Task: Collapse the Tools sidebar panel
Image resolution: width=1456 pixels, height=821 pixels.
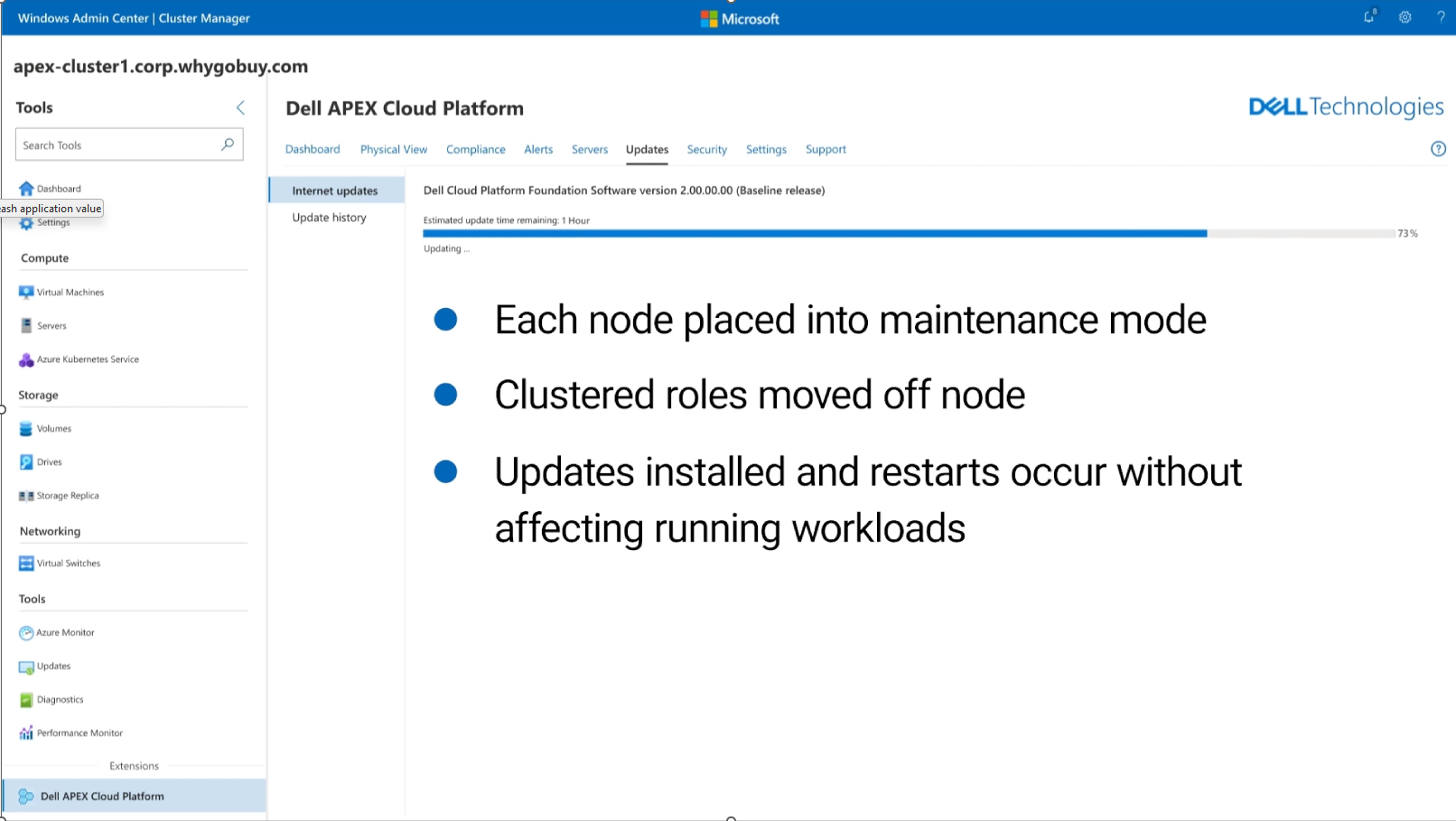Action: pyautogui.click(x=240, y=107)
